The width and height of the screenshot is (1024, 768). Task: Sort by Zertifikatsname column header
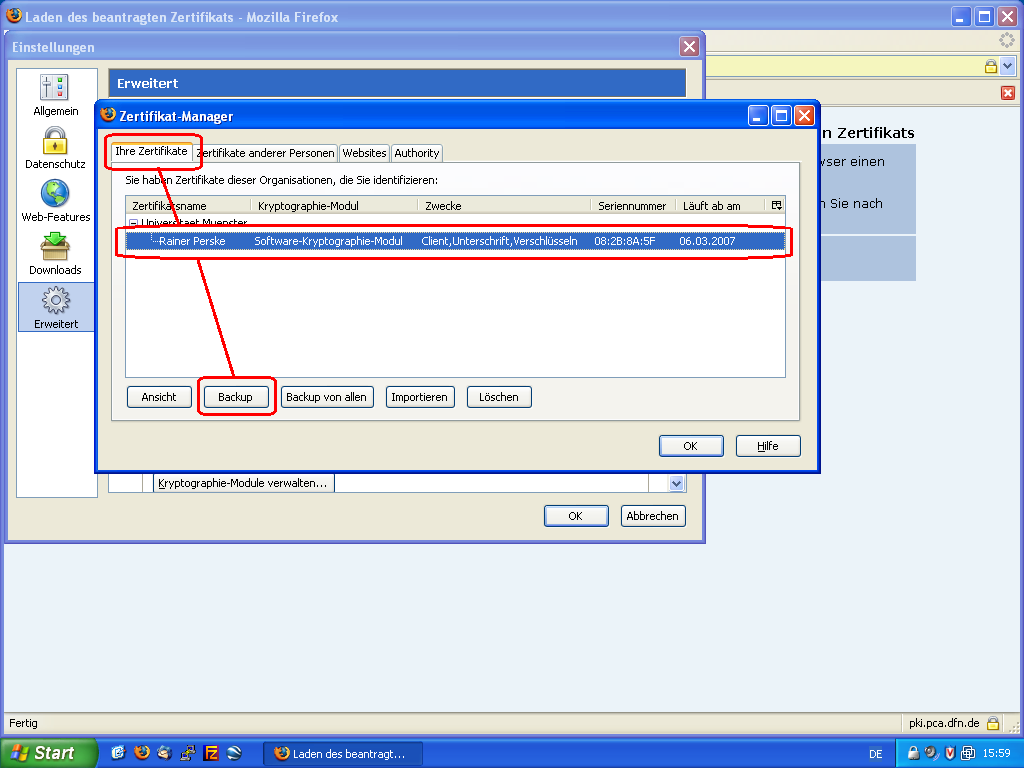tap(188, 206)
